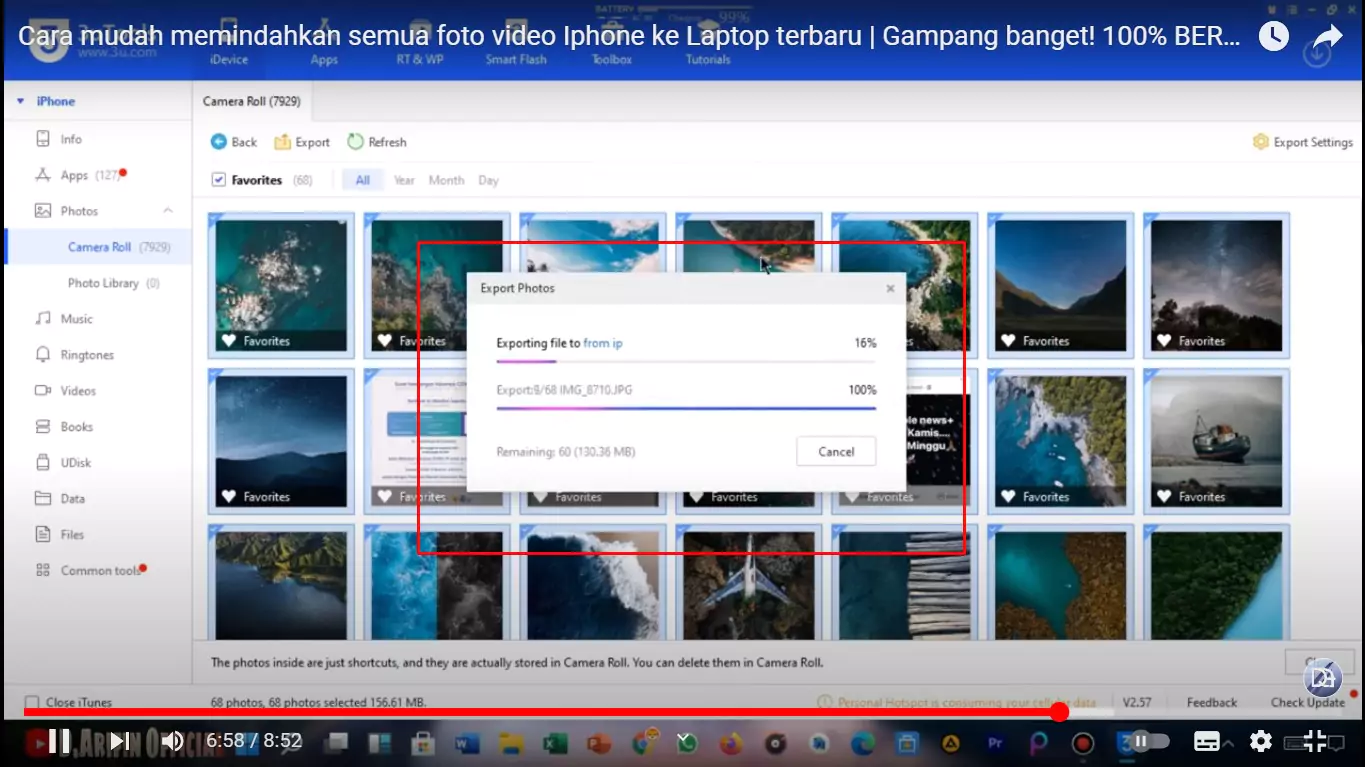Select the All view filter
The image size is (1365, 767).
[362, 180]
